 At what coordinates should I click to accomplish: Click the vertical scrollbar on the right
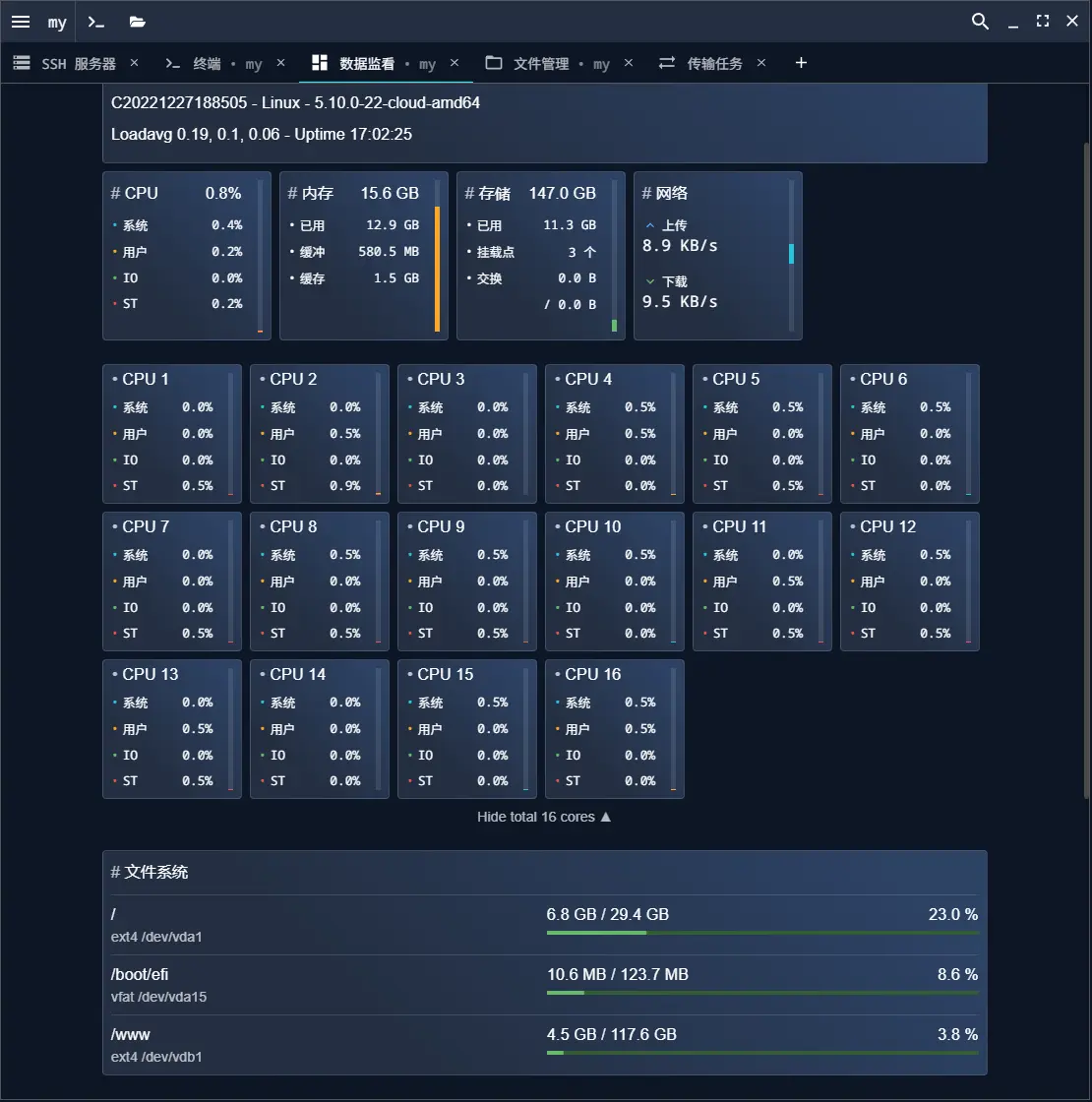(1087, 469)
